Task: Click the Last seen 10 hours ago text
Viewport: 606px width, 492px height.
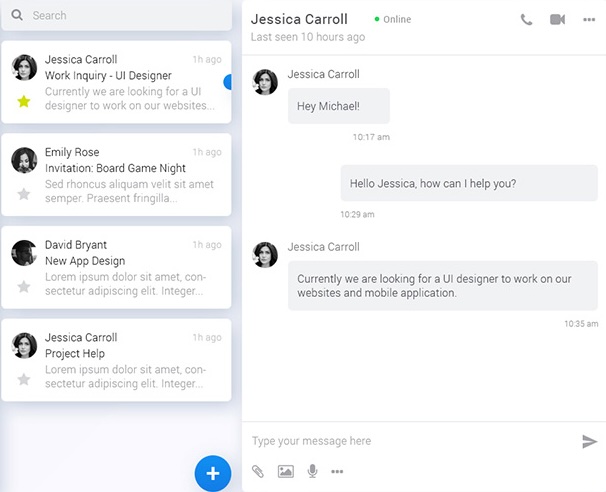Action: point(308,37)
